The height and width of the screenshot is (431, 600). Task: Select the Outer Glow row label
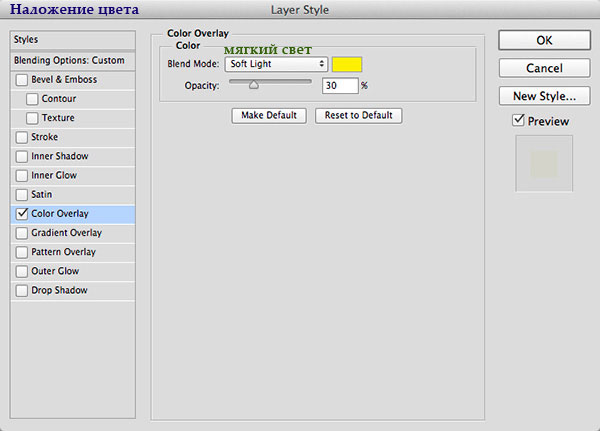tap(55, 271)
